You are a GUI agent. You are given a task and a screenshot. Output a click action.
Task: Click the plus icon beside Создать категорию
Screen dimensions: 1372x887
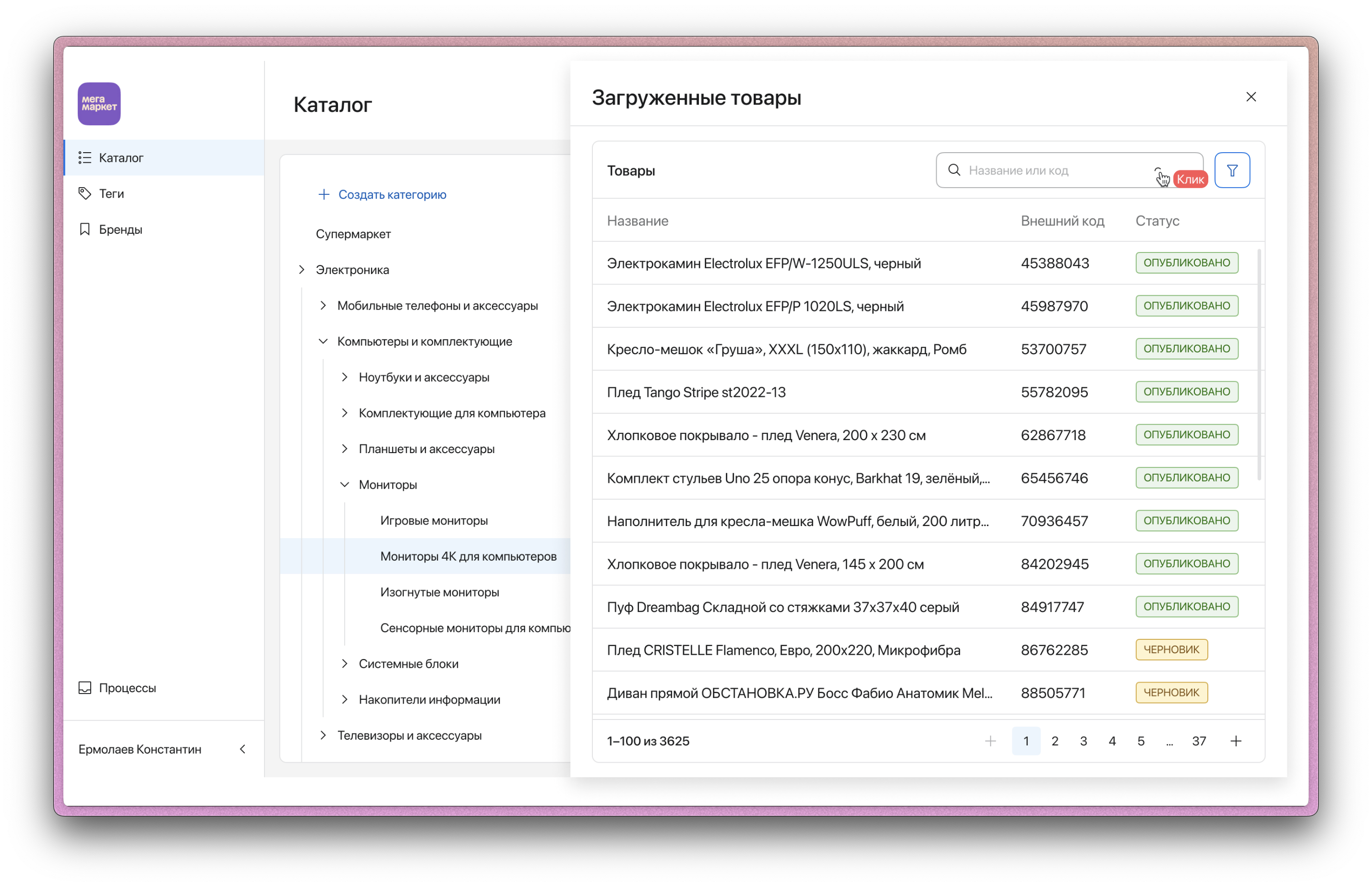(x=324, y=195)
